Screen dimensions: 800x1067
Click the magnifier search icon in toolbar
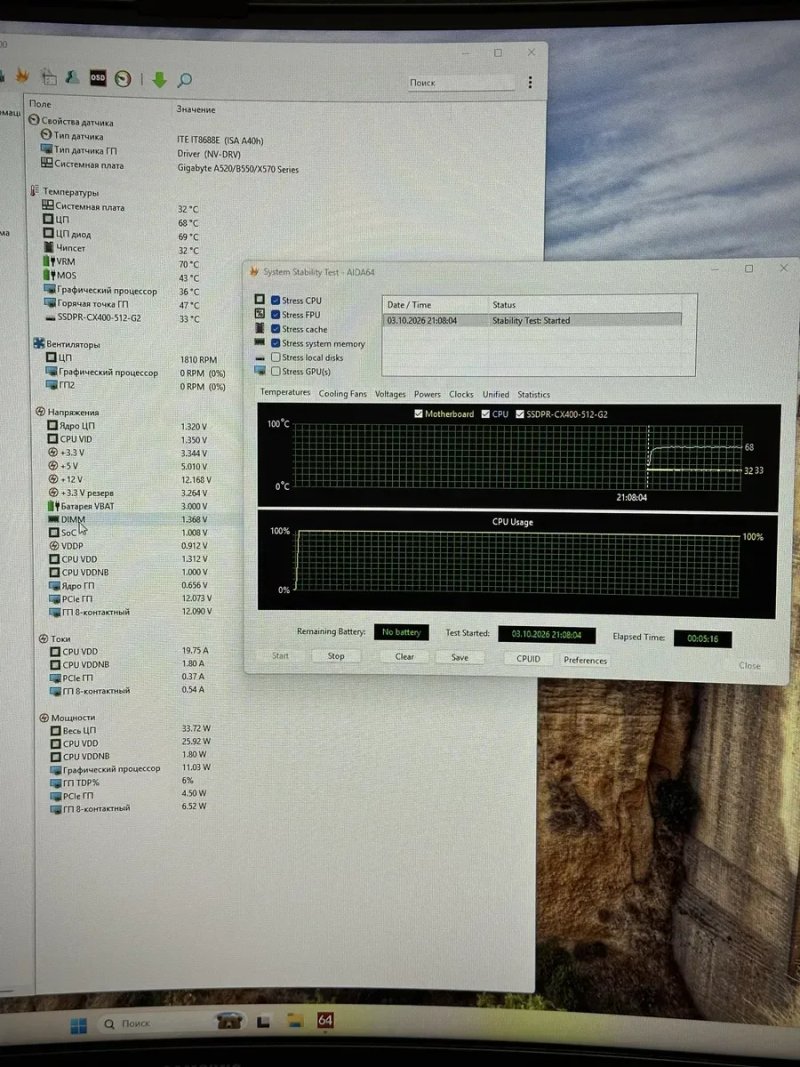point(184,80)
